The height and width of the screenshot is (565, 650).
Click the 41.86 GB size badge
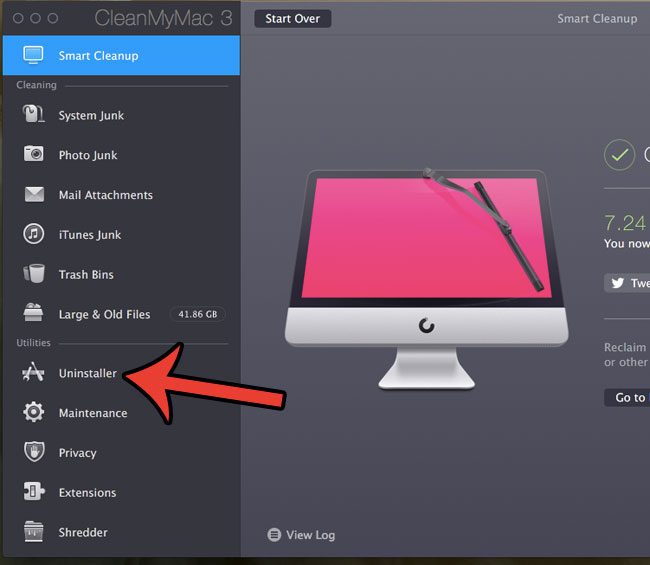197,314
